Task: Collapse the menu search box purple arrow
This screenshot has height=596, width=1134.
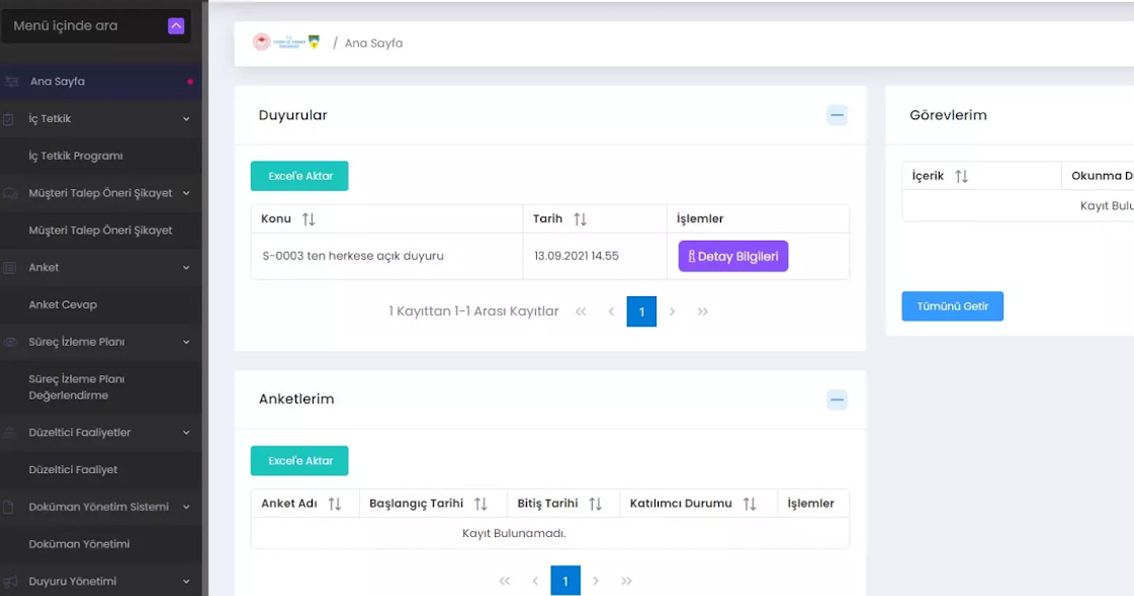Action: tap(176, 26)
